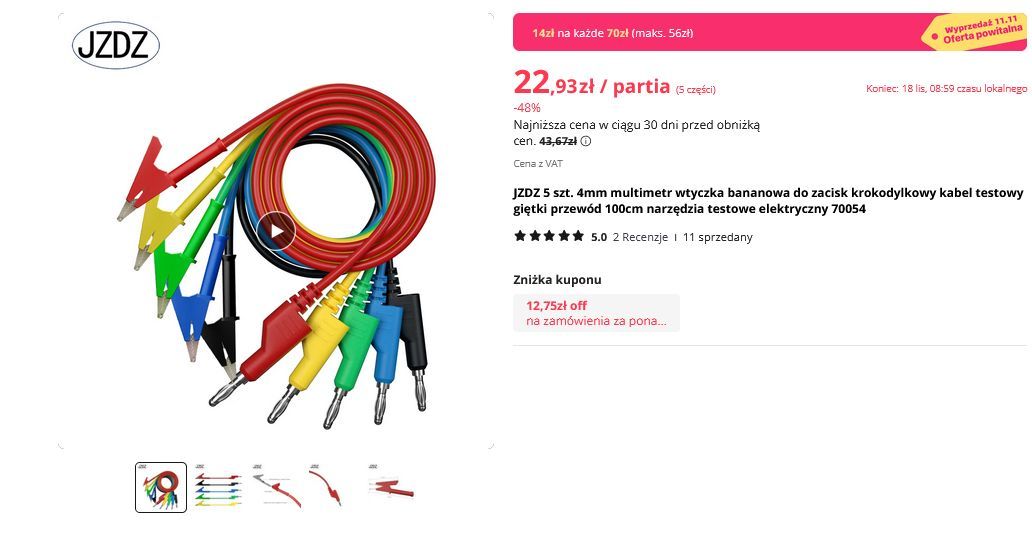
Task: Select the fourth thumbnail of red cable
Action: [333, 488]
